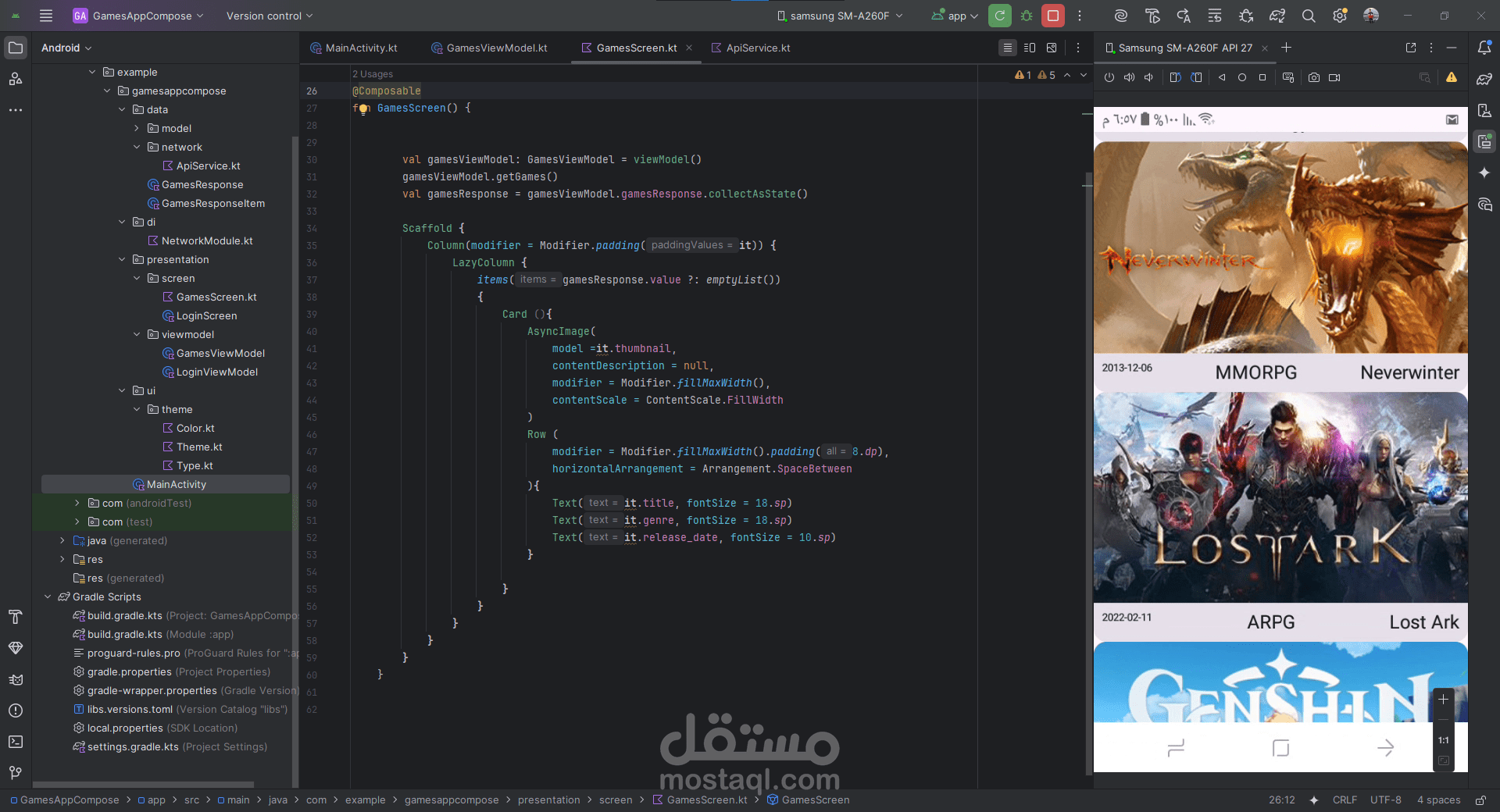Open the samsung SM-A260F device selector
Screen dimensions: 1500x812
[x=841, y=16]
